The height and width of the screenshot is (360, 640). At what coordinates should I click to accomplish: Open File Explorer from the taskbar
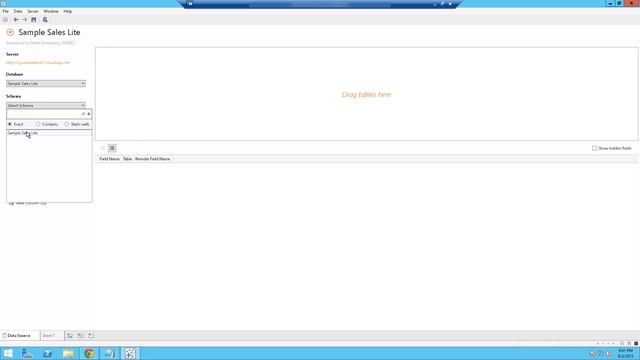(x=68, y=353)
